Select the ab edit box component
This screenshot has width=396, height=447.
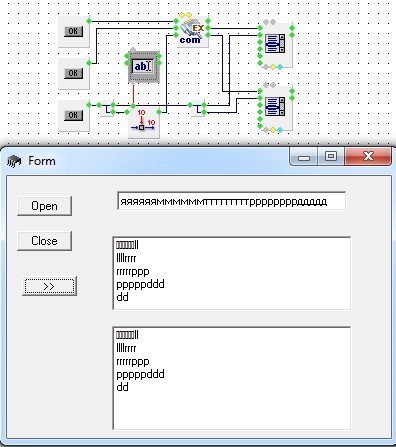click(144, 67)
